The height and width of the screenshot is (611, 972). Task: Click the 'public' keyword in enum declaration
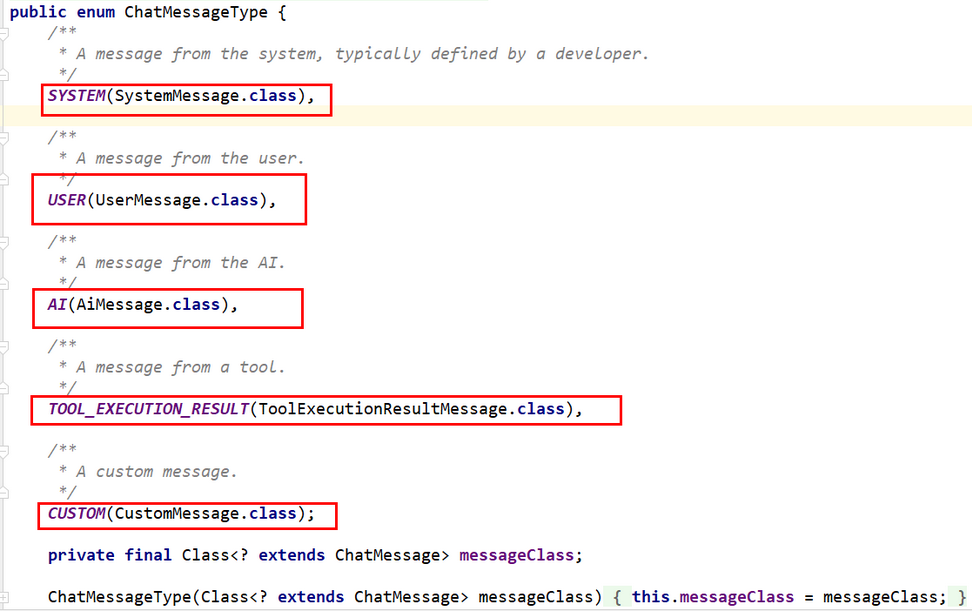(38, 12)
